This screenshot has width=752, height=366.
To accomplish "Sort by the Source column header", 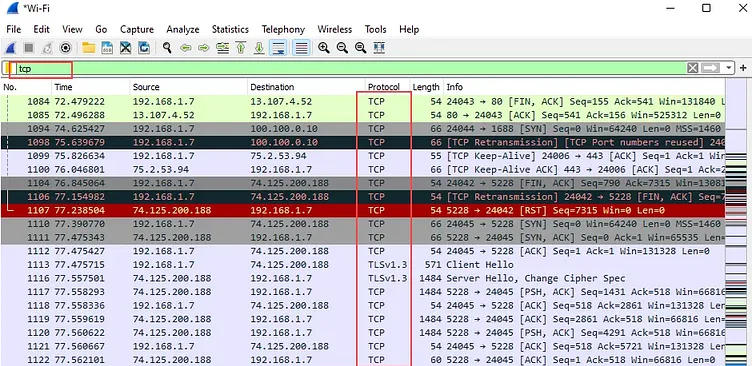I will click(x=188, y=87).
